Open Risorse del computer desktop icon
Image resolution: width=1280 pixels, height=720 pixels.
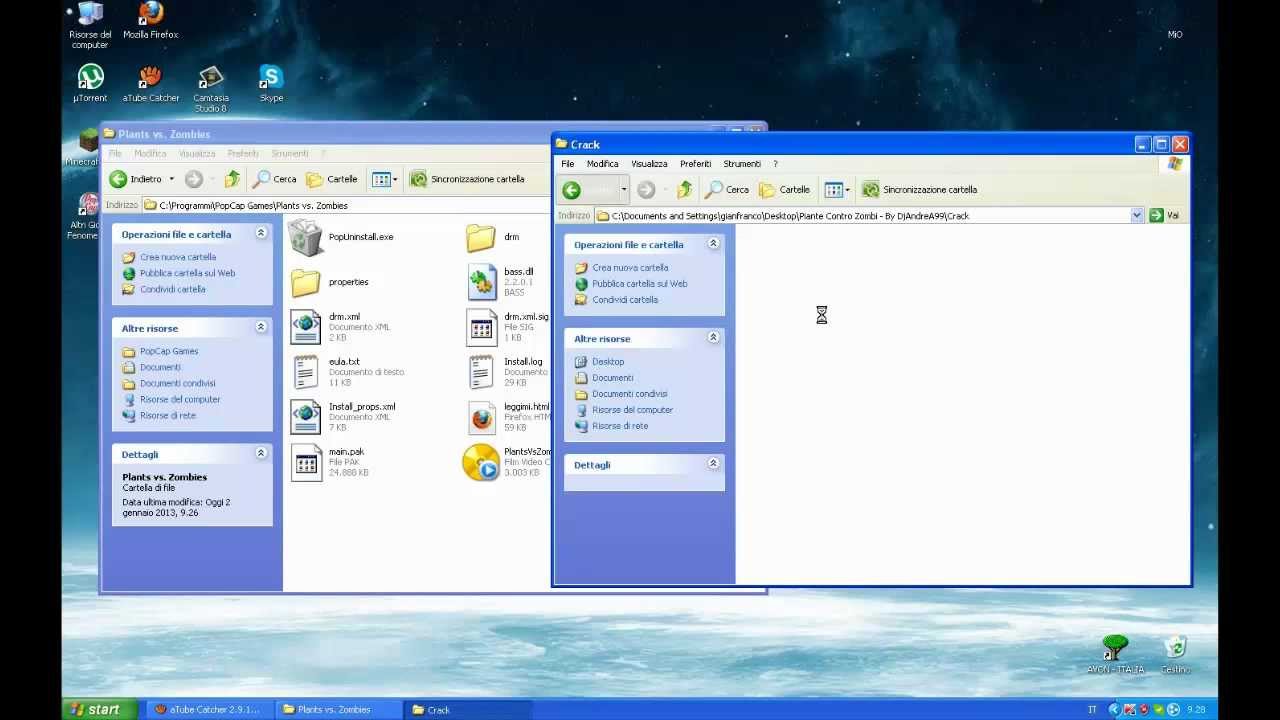(90, 25)
